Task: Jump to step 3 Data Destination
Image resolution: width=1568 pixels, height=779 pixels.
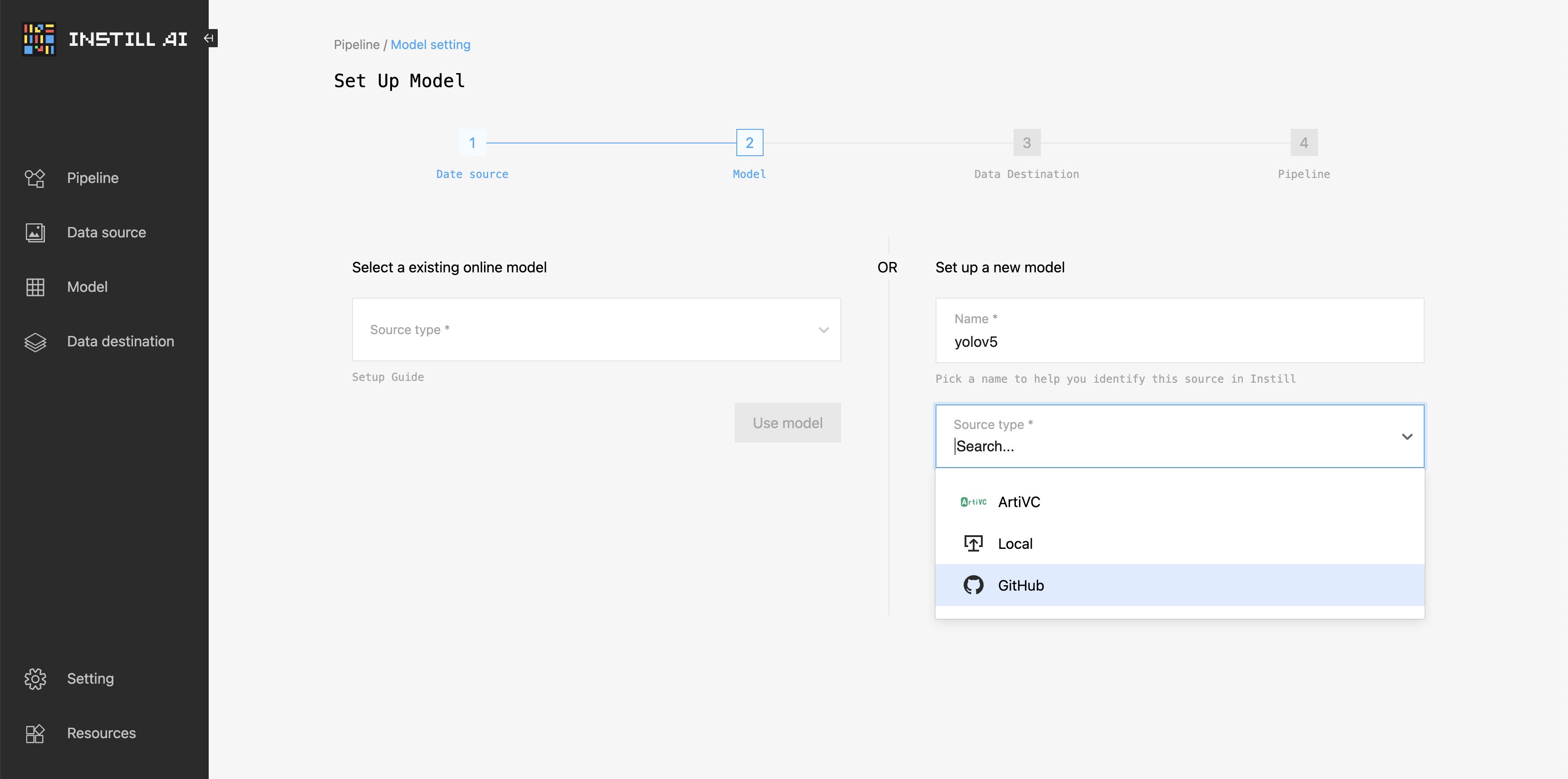Action: click(1026, 143)
